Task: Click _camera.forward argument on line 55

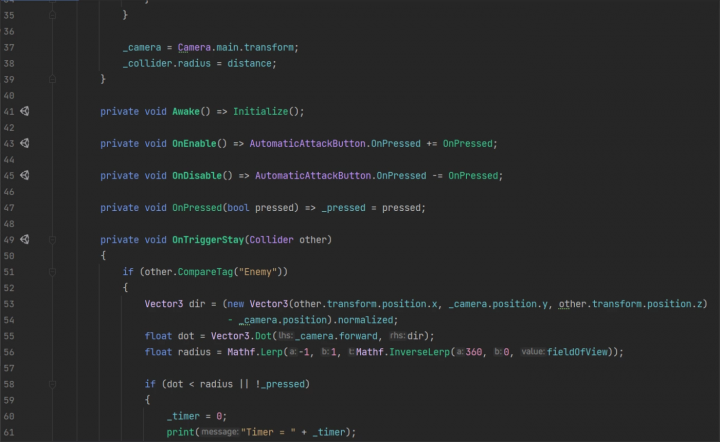Action: click(336, 336)
